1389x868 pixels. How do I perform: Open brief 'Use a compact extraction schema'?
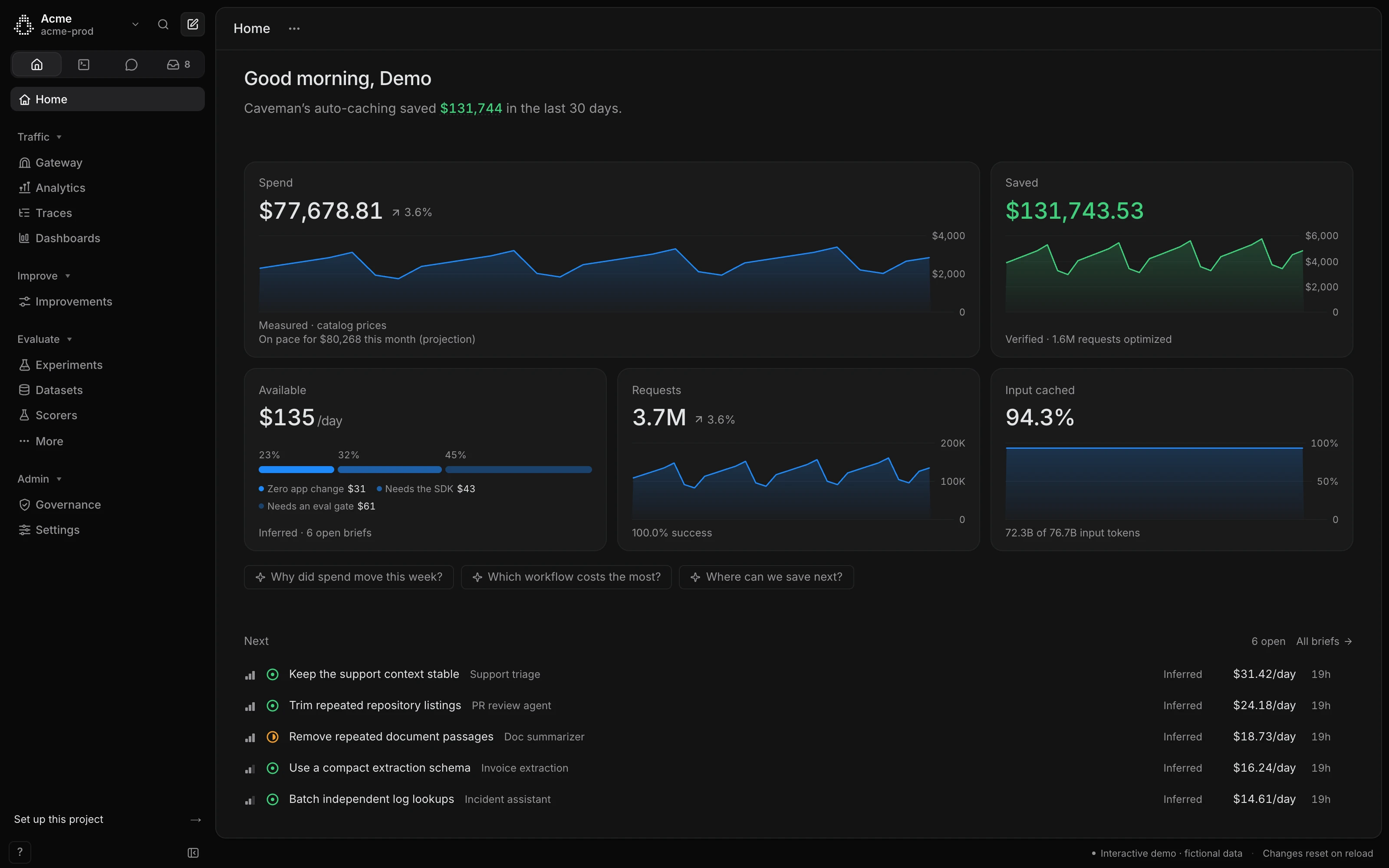(x=798, y=768)
